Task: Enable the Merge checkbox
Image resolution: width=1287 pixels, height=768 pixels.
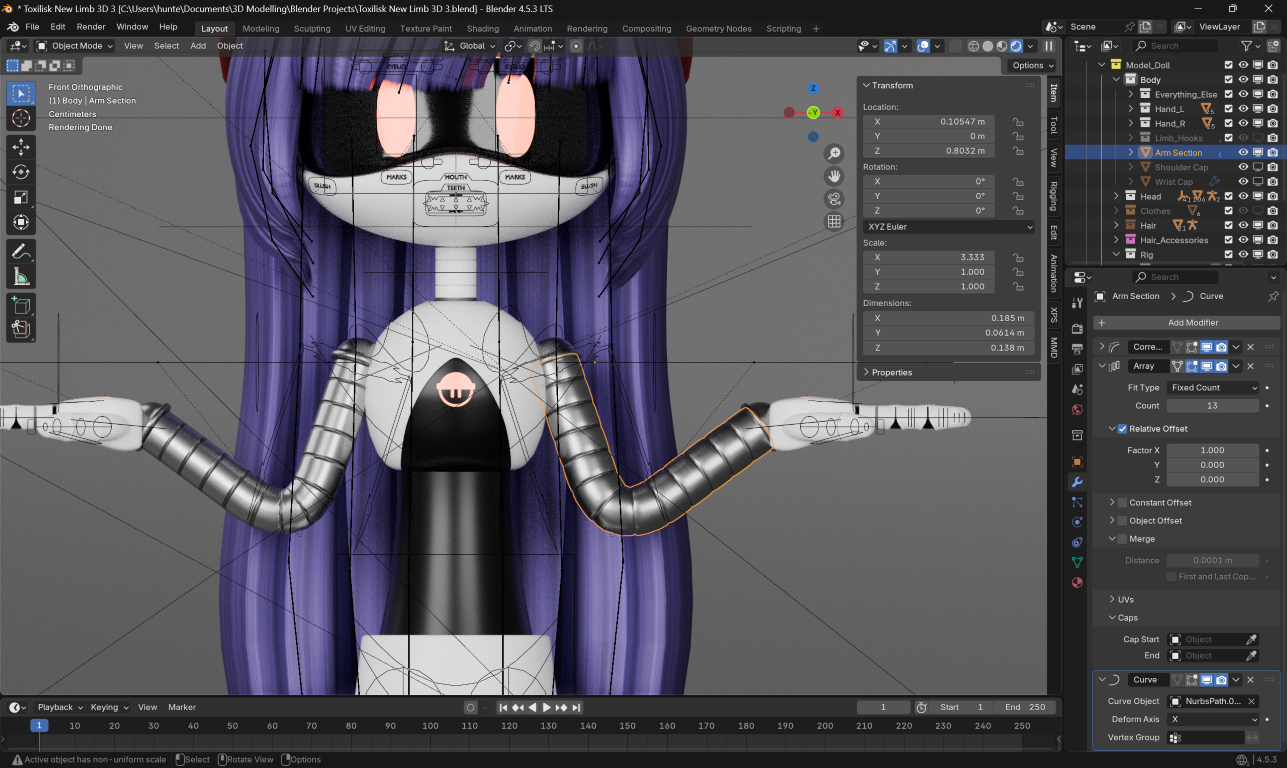Action: [x=1122, y=539]
